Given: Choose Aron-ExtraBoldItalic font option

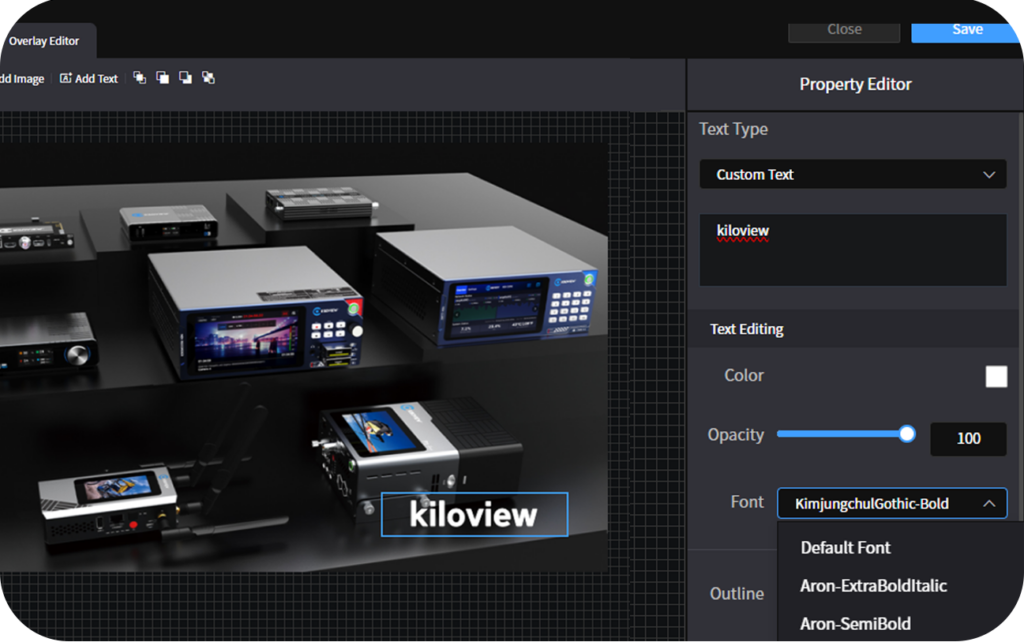Looking at the screenshot, I should (873, 585).
